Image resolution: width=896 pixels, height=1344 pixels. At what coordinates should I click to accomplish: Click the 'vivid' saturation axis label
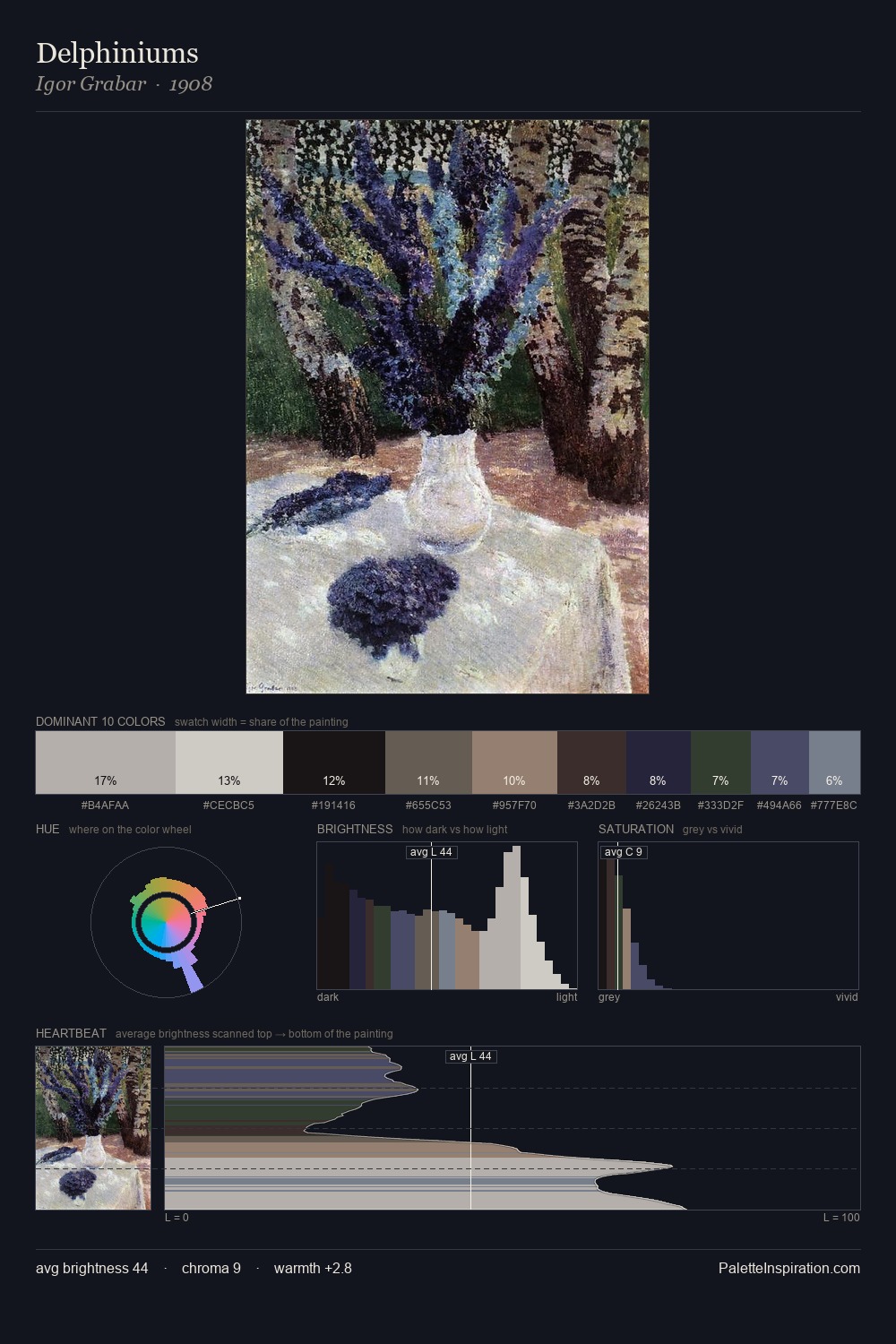tap(847, 997)
